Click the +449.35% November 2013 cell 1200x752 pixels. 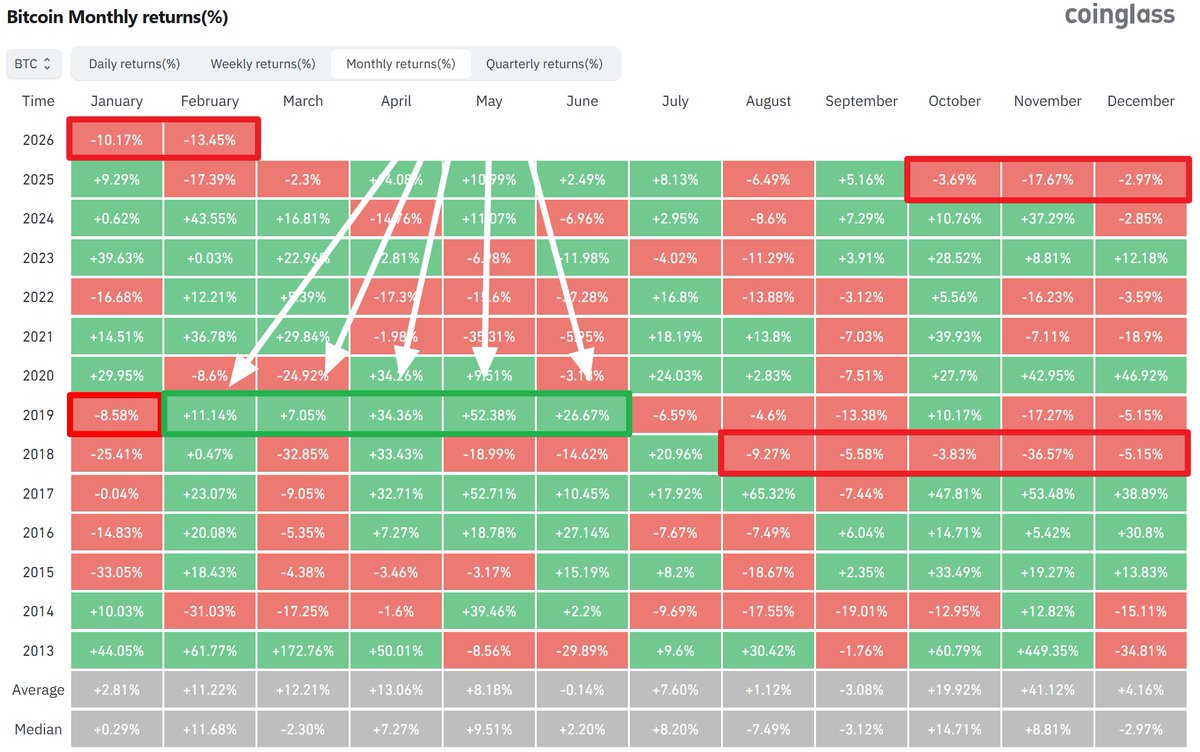pos(1047,650)
